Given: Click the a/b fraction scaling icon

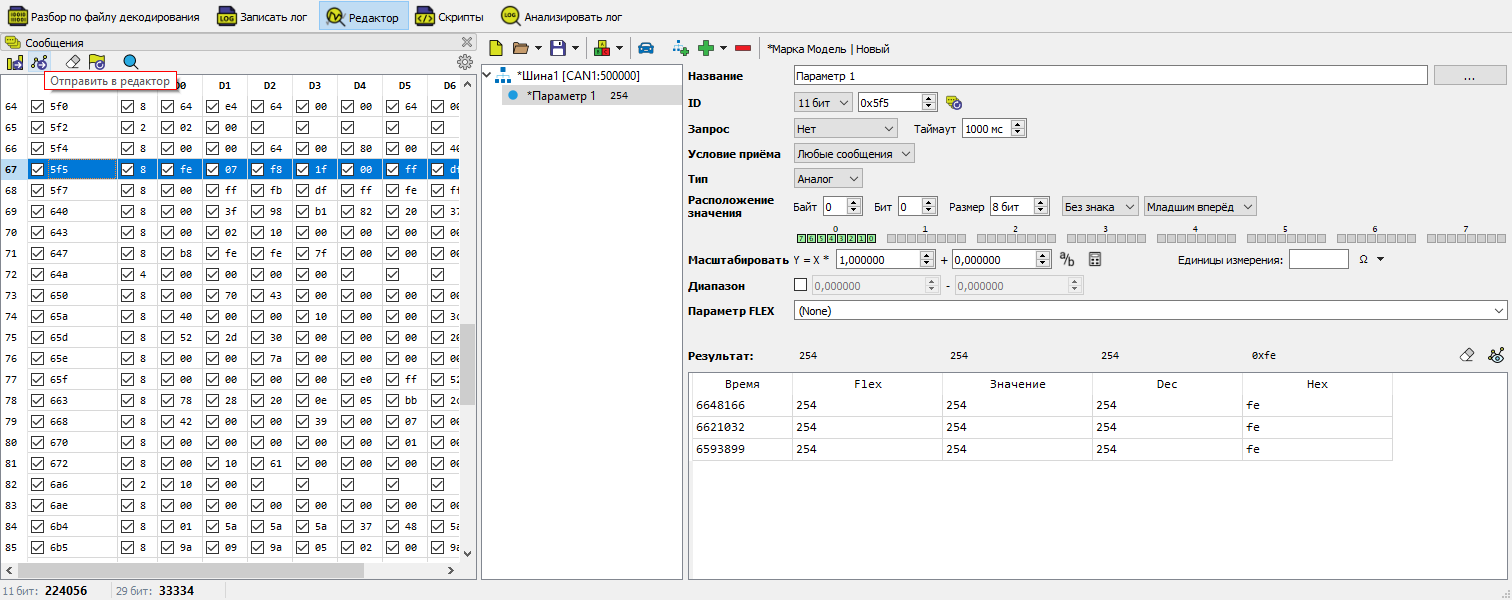Looking at the screenshot, I should (x=1067, y=260).
